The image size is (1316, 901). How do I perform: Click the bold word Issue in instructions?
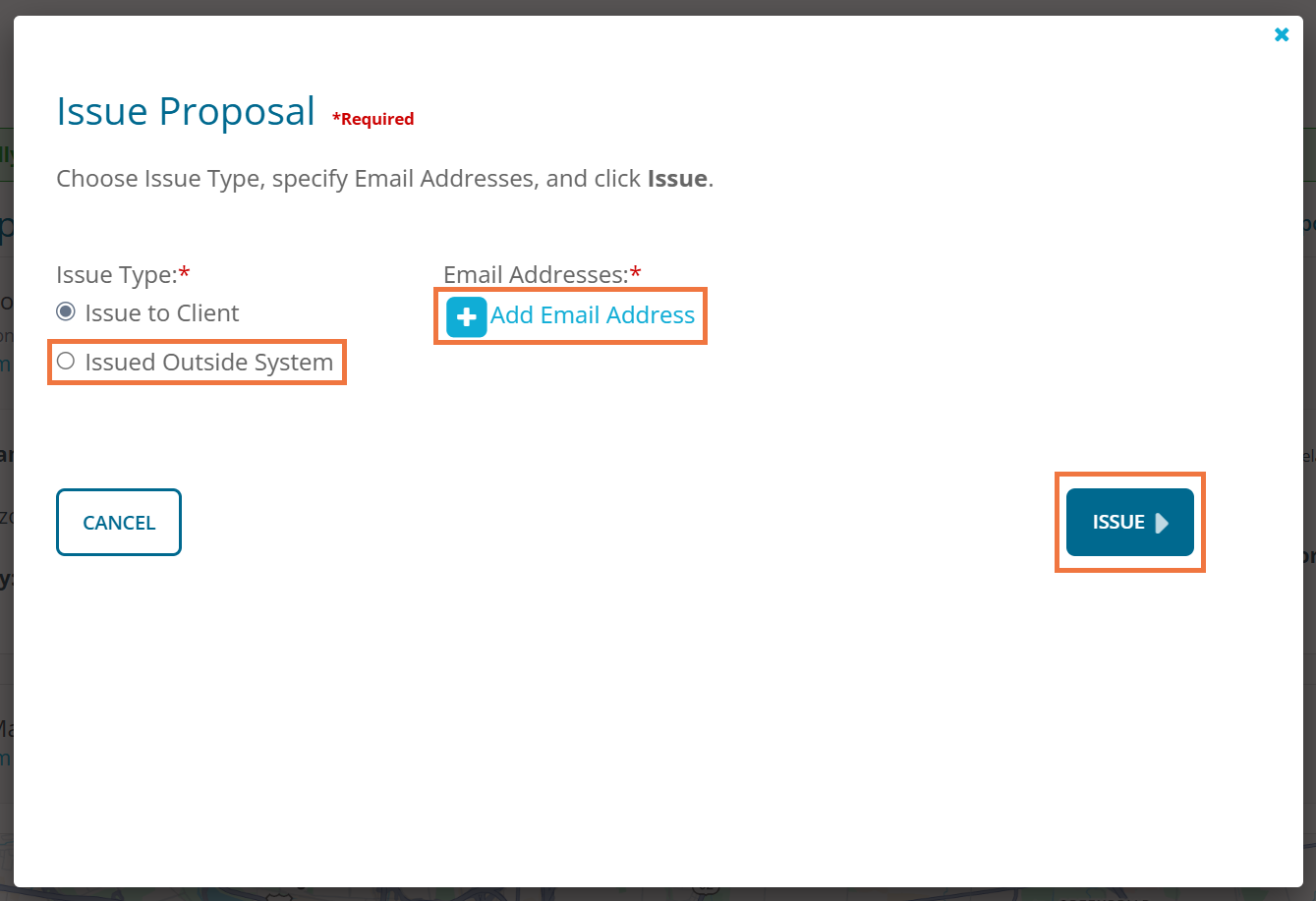click(677, 180)
